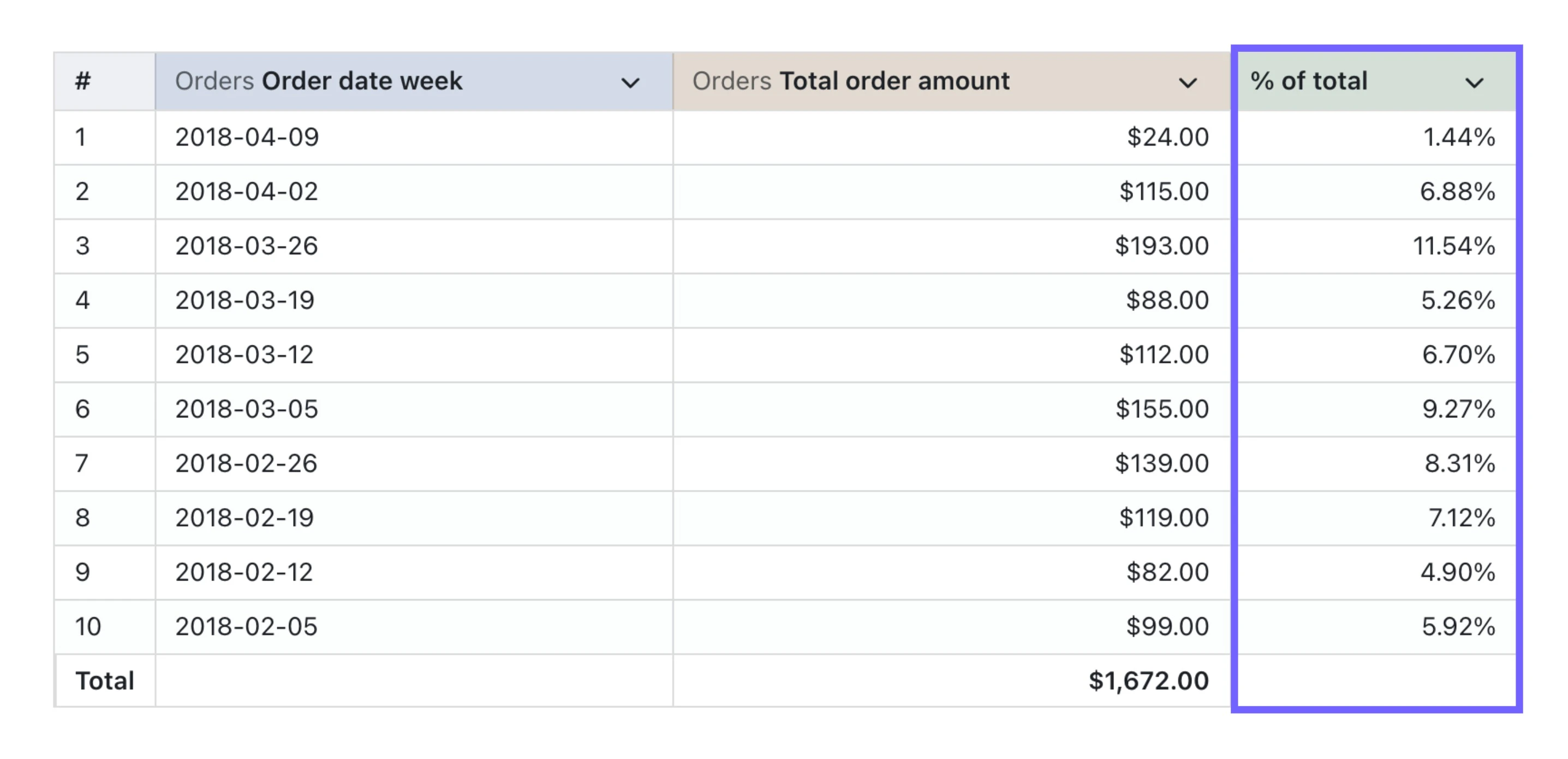Click the $24.00 amount cell

point(1167,138)
